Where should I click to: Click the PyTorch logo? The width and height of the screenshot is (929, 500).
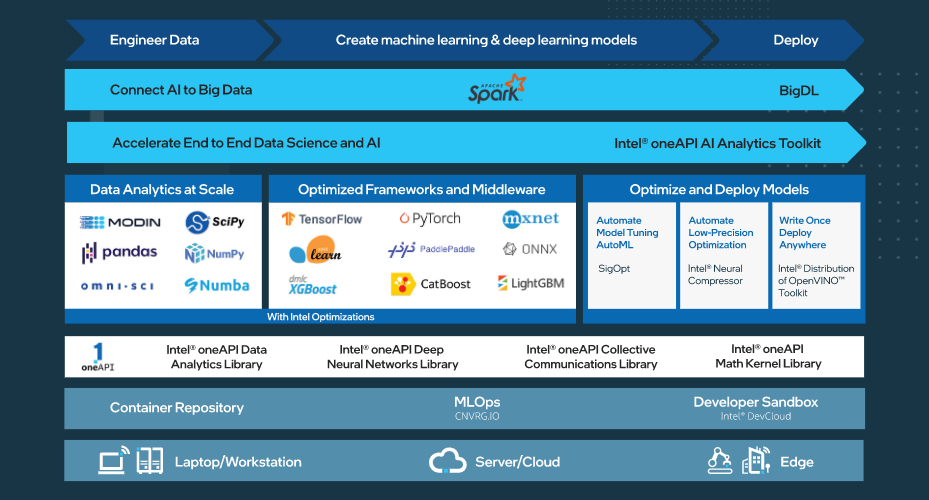(x=430, y=218)
